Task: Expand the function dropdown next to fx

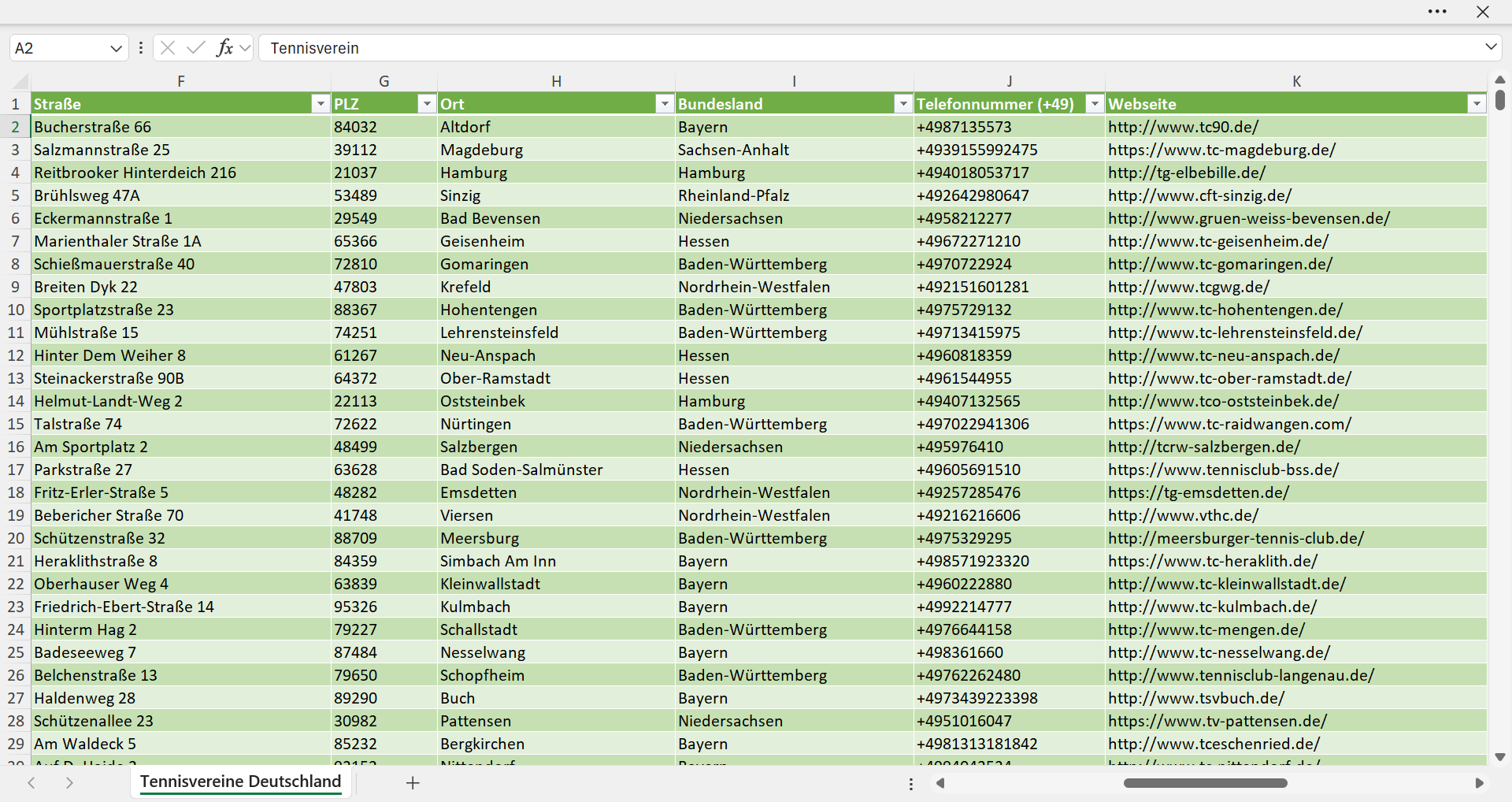Action: (x=245, y=48)
